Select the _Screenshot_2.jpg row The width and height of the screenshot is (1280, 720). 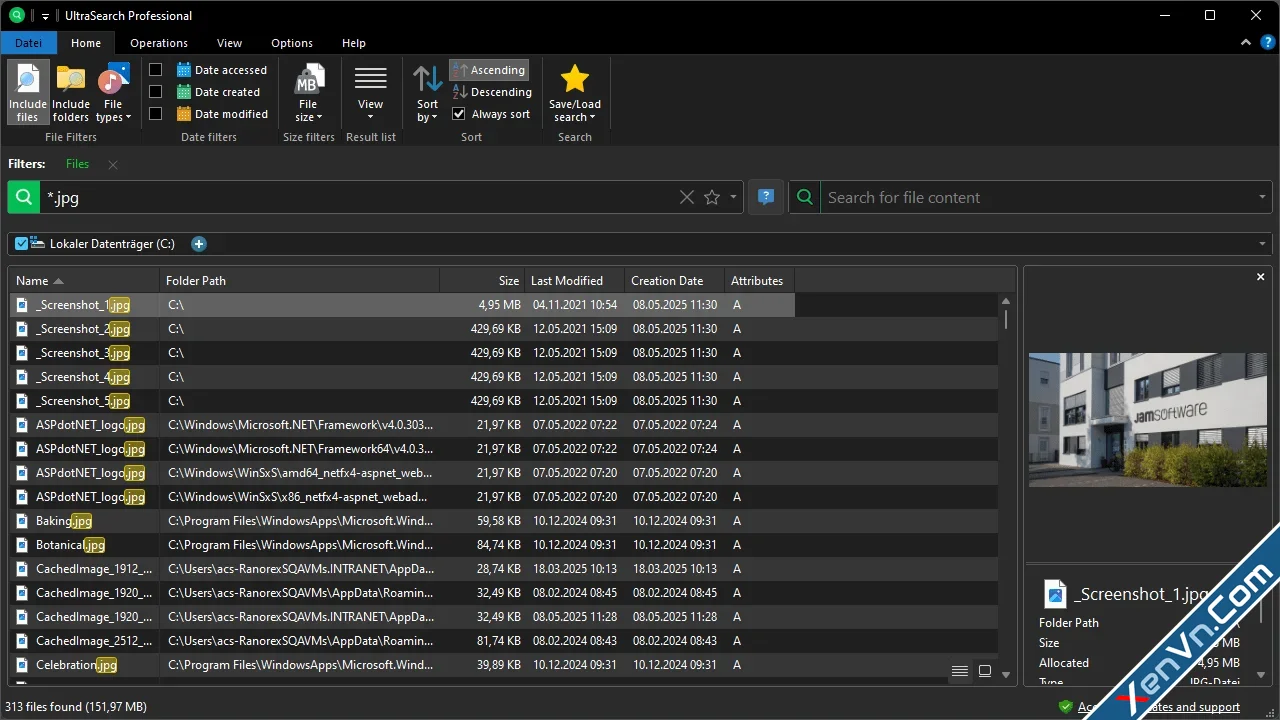coord(504,329)
